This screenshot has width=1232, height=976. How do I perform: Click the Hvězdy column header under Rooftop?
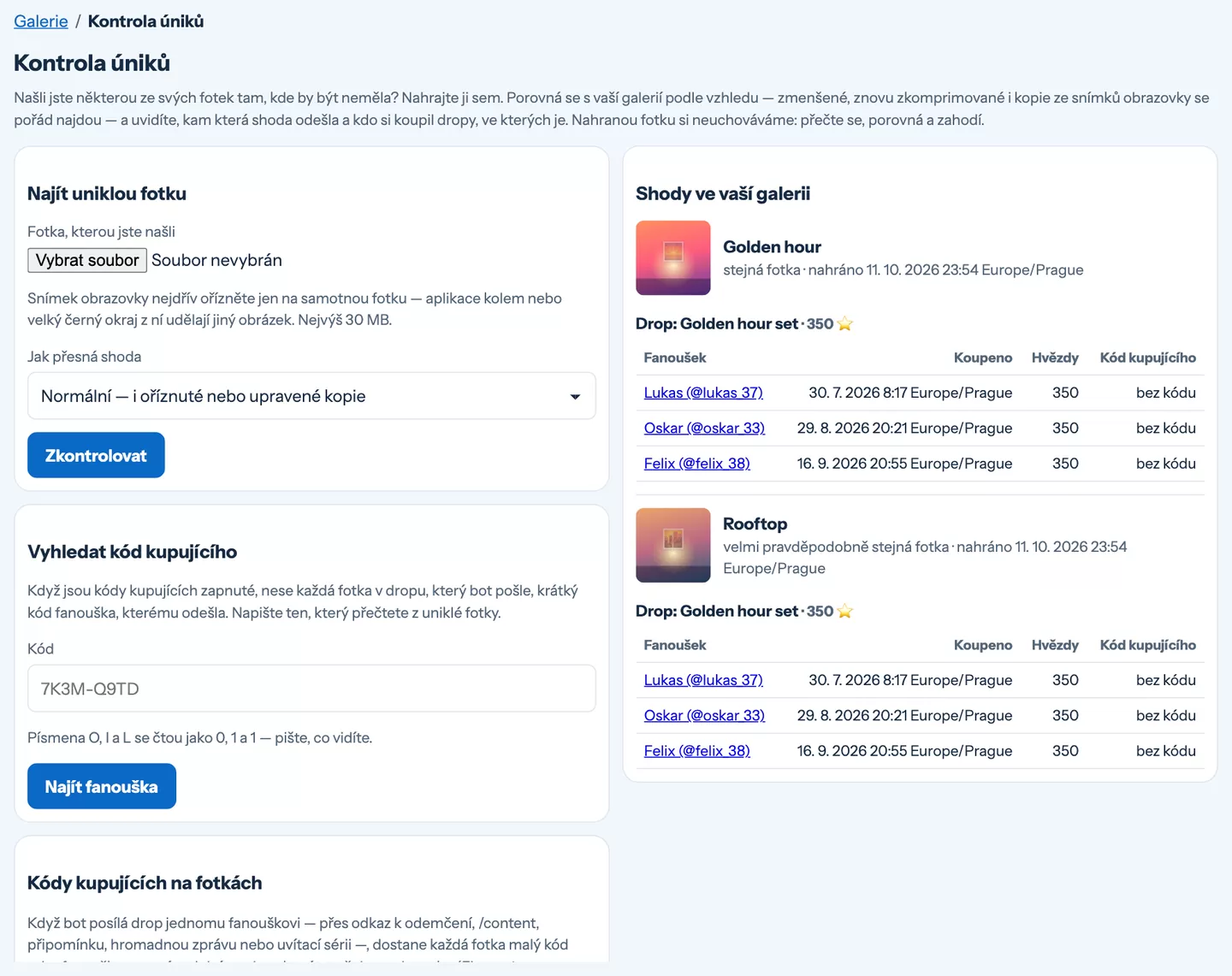pyautogui.click(x=1055, y=645)
